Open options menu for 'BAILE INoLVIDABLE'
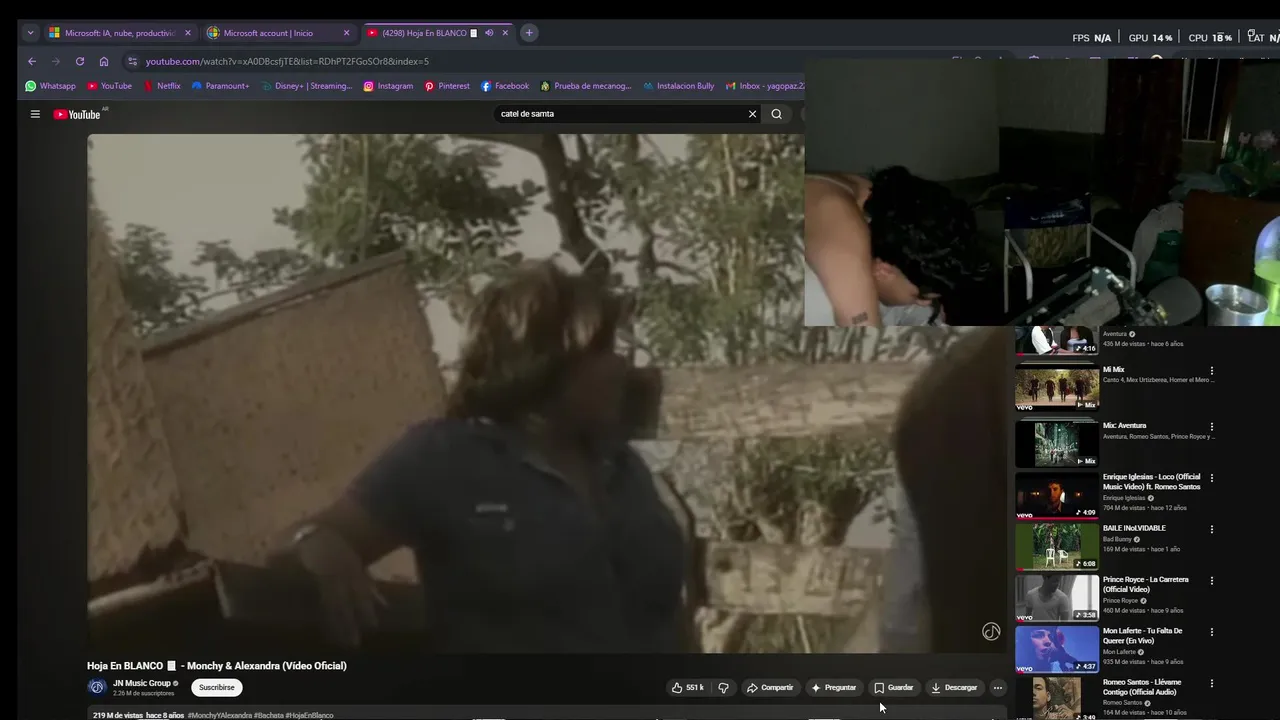Image resolution: width=1280 pixels, height=720 pixels. (1212, 530)
